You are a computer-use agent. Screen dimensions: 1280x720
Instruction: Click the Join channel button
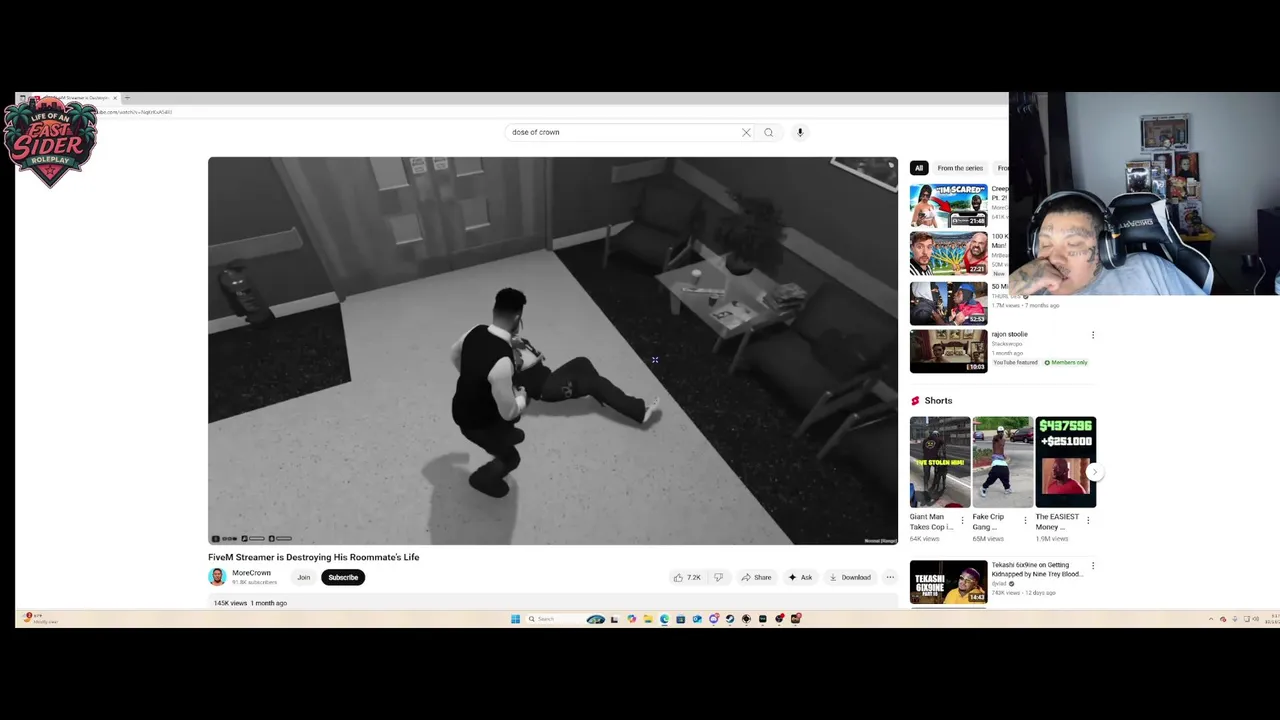point(303,577)
